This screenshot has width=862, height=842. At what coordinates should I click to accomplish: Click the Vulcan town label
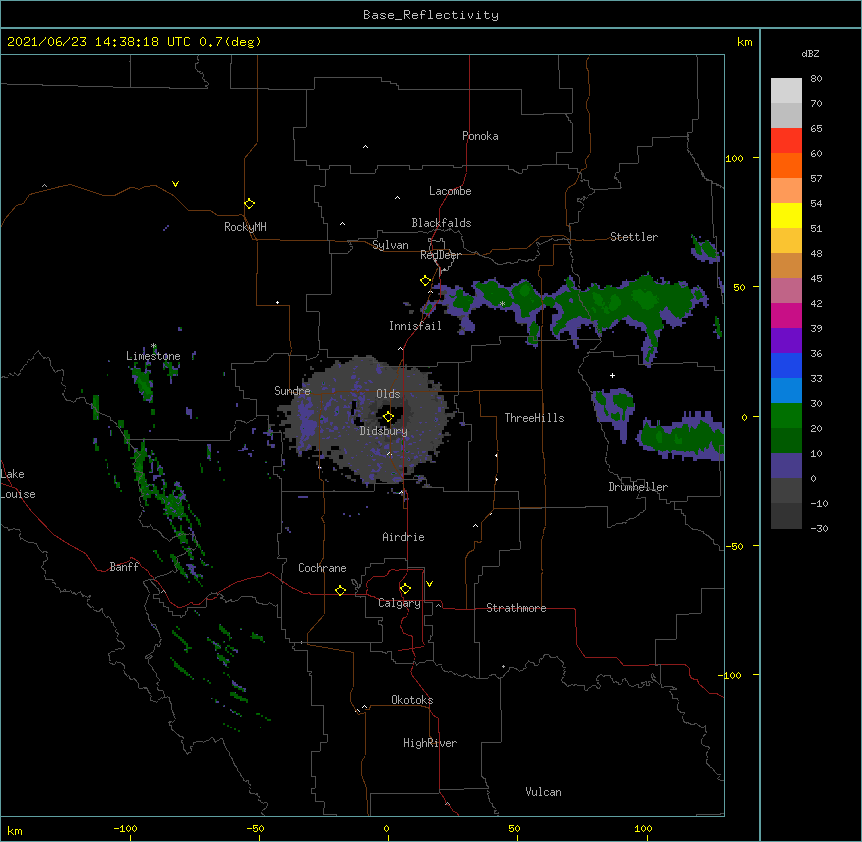(543, 792)
